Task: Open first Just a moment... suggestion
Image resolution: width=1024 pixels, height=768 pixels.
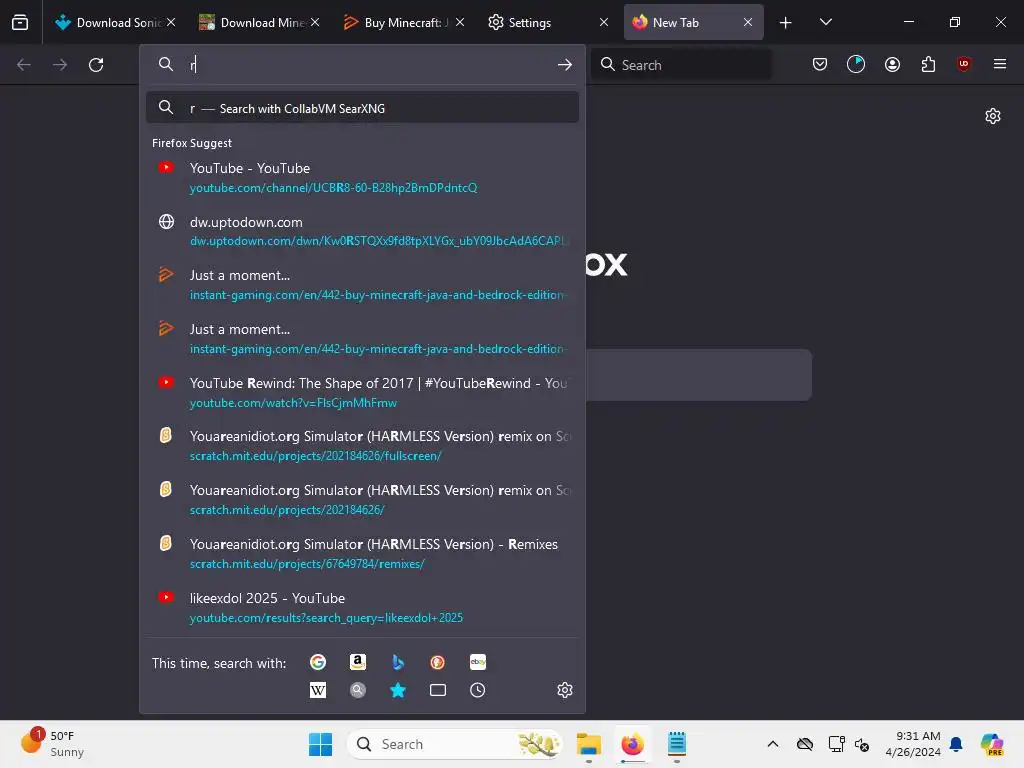Action: click(362, 285)
